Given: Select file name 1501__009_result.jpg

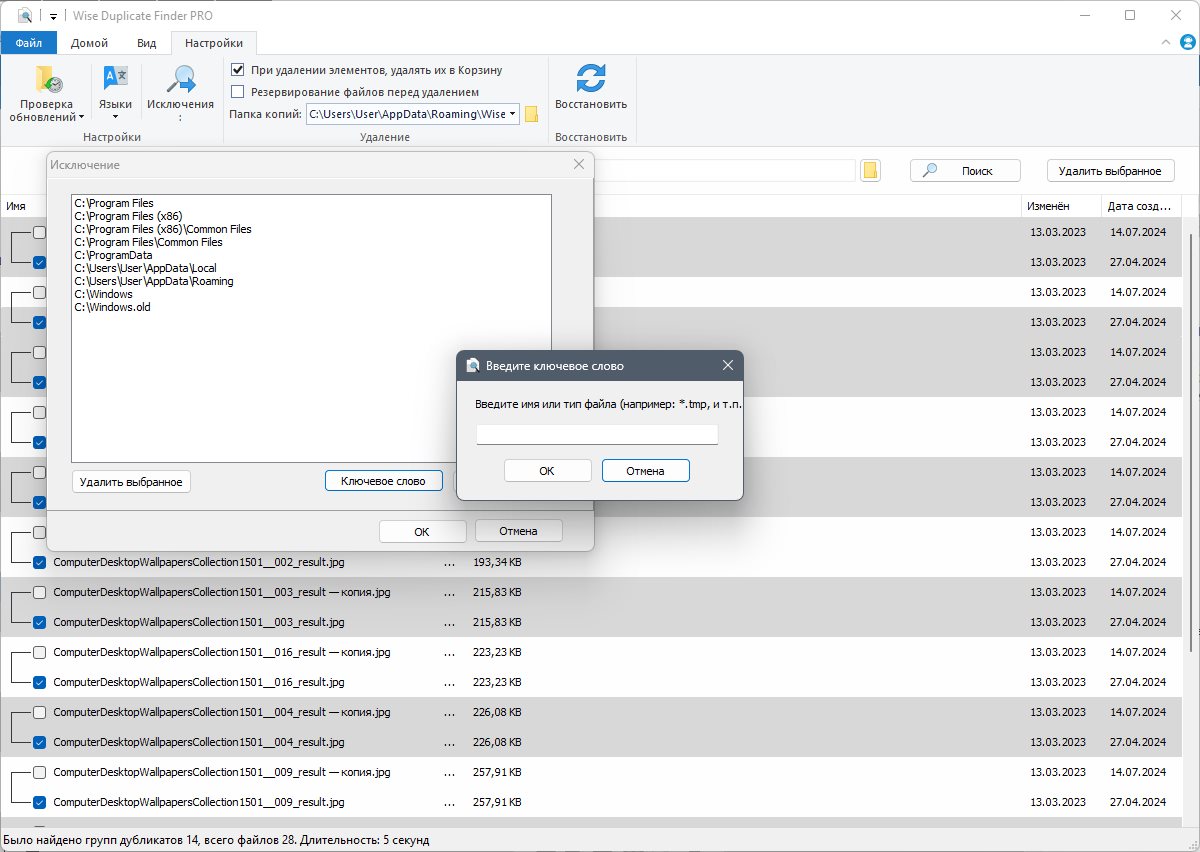Looking at the screenshot, I should coord(199,802).
